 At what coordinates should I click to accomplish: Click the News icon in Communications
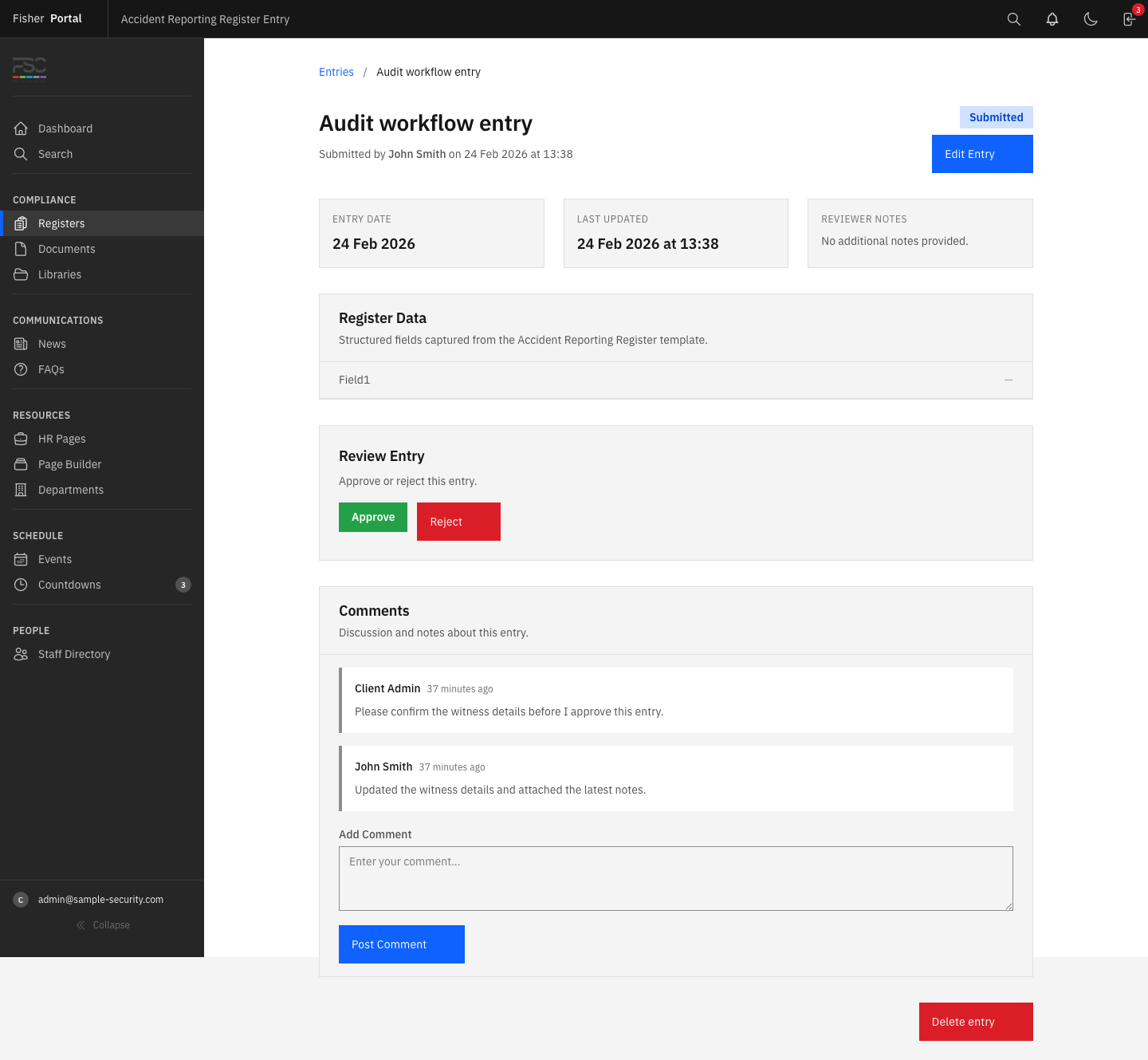tap(21, 344)
